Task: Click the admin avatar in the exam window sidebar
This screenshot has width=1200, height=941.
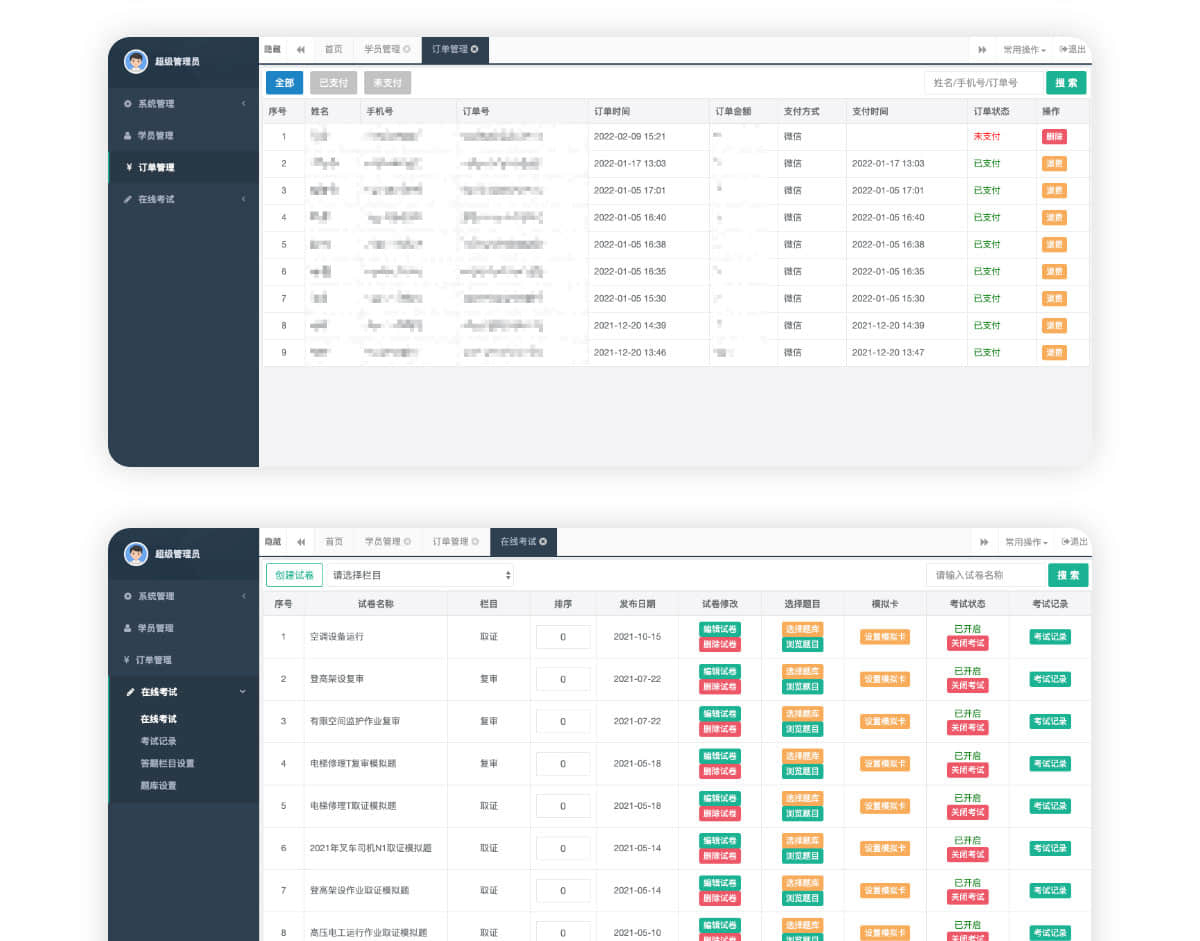Action: point(136,554)
